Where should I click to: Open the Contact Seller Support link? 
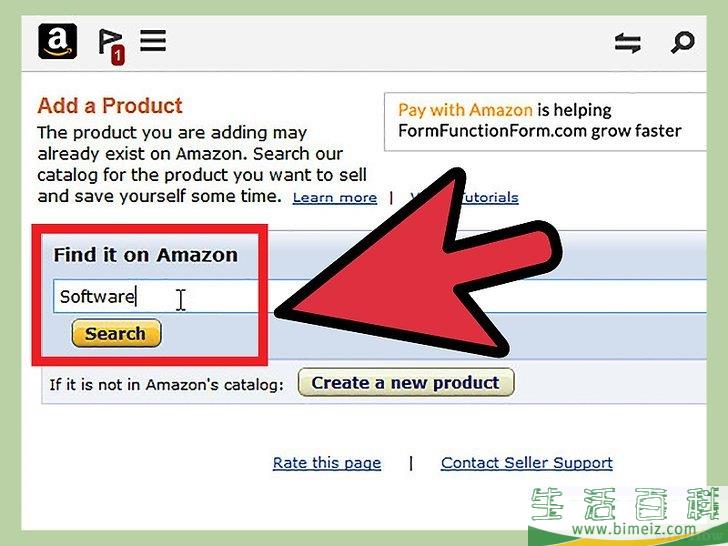[x=527, y=463]
